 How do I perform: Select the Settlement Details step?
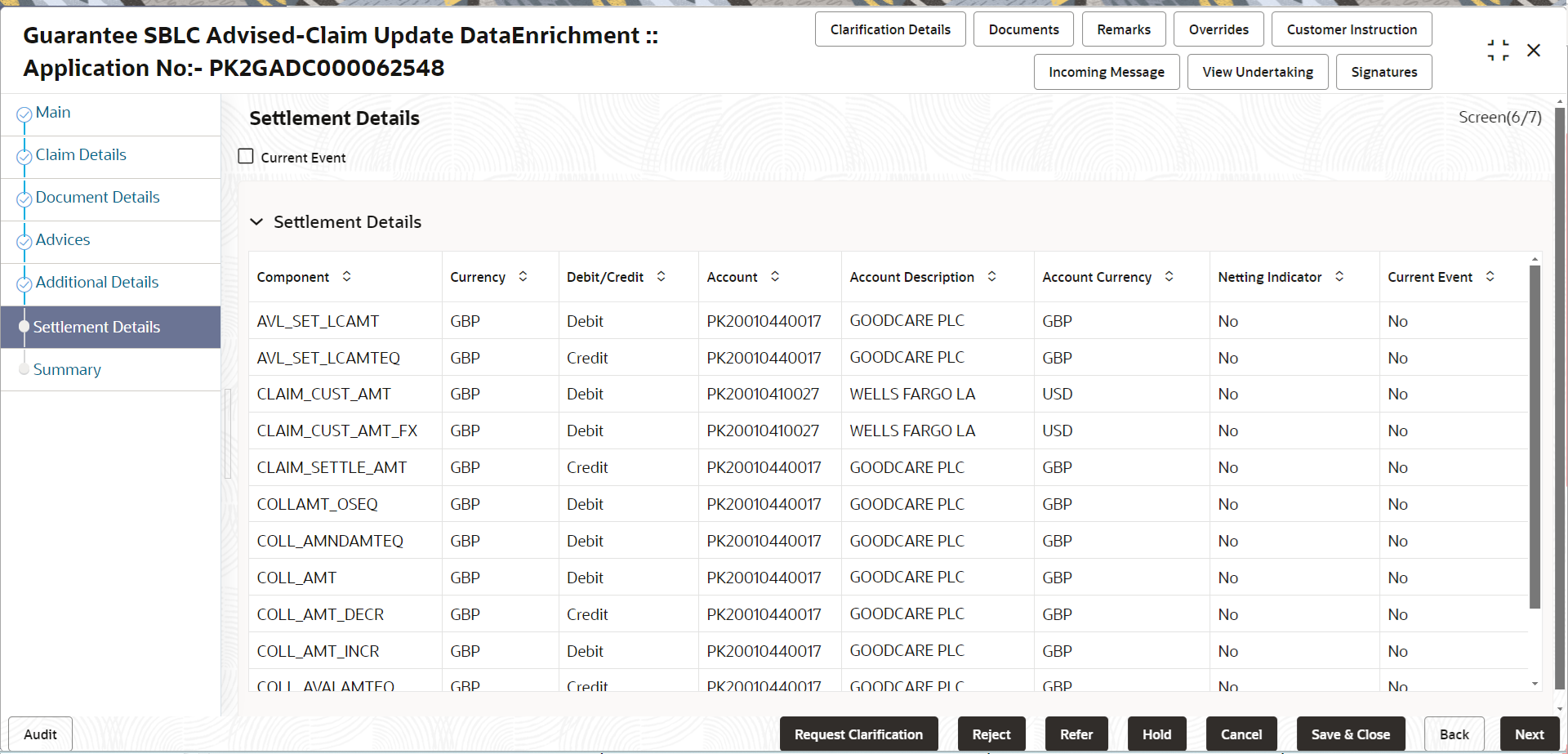coord(110,327)
